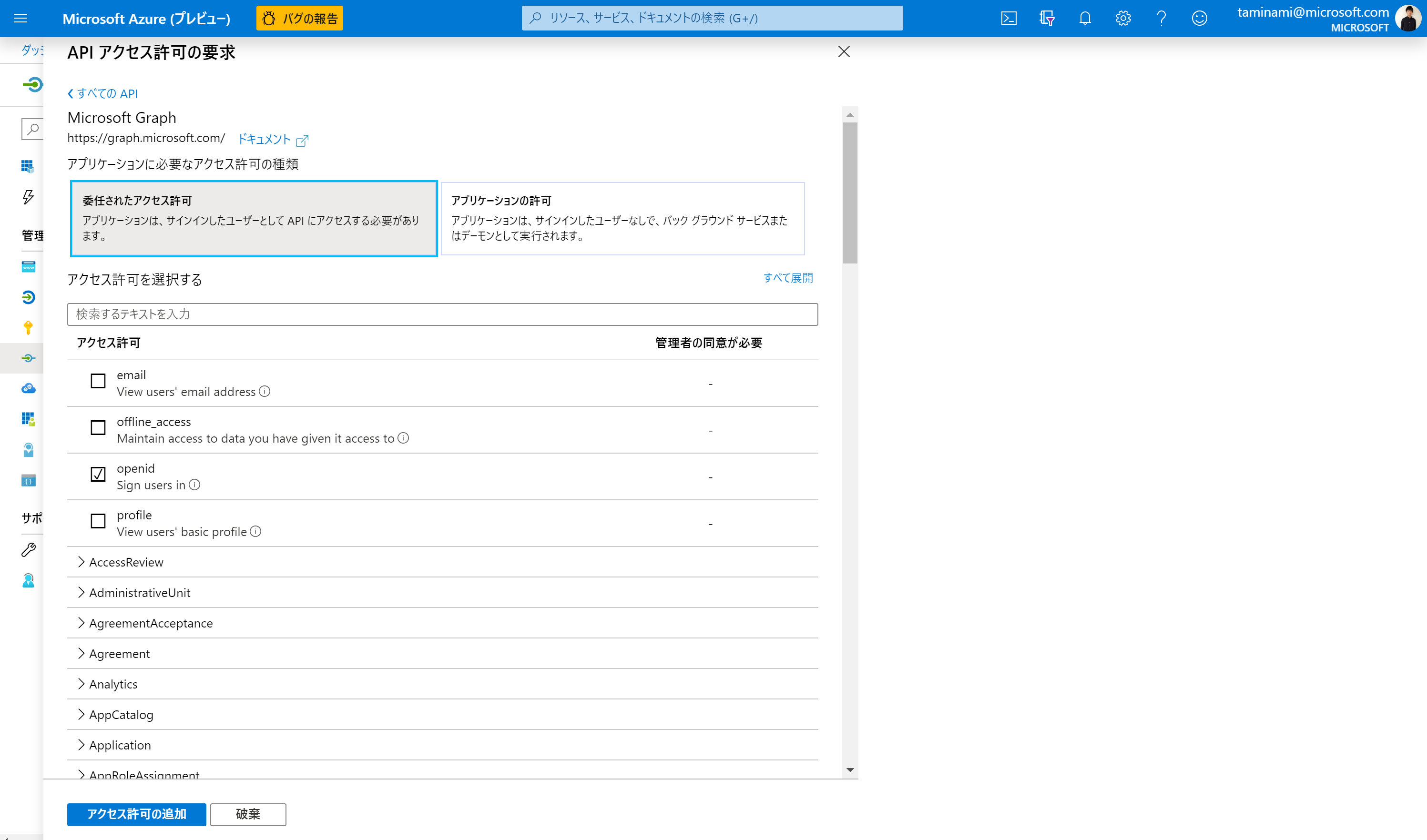
Task: Show info icon for profile permission
Action: click(x=255, y=531)
